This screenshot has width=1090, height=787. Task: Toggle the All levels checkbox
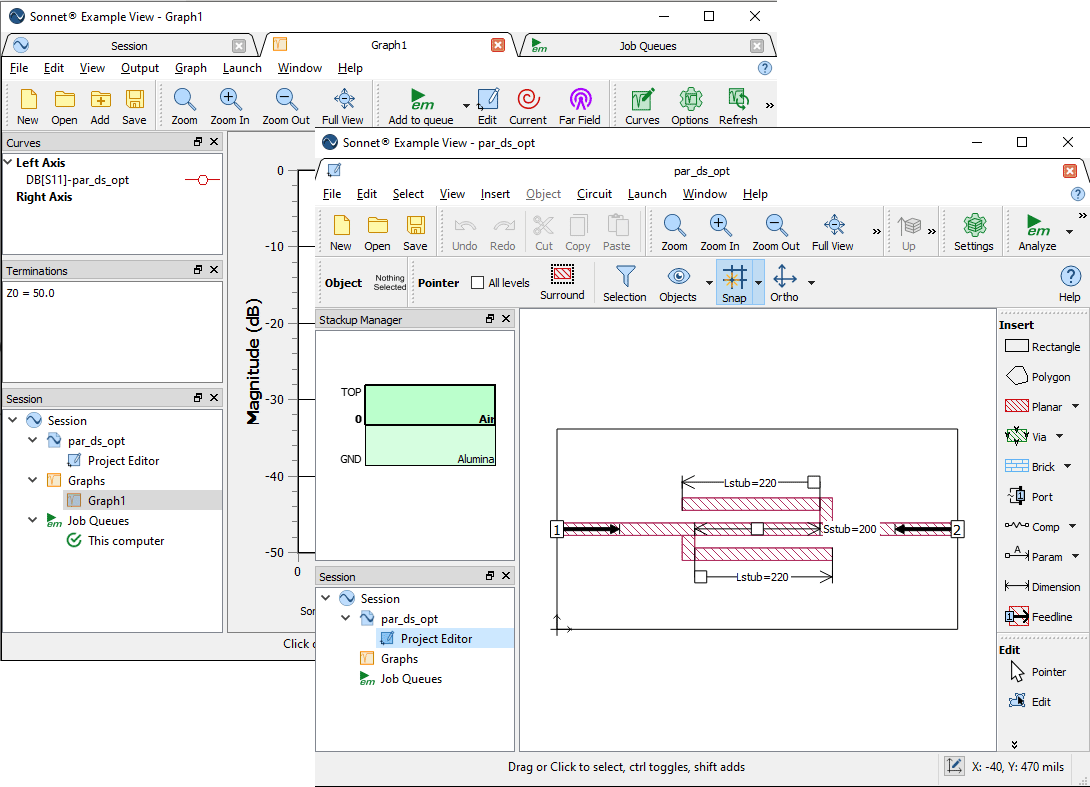coord(478,283)
